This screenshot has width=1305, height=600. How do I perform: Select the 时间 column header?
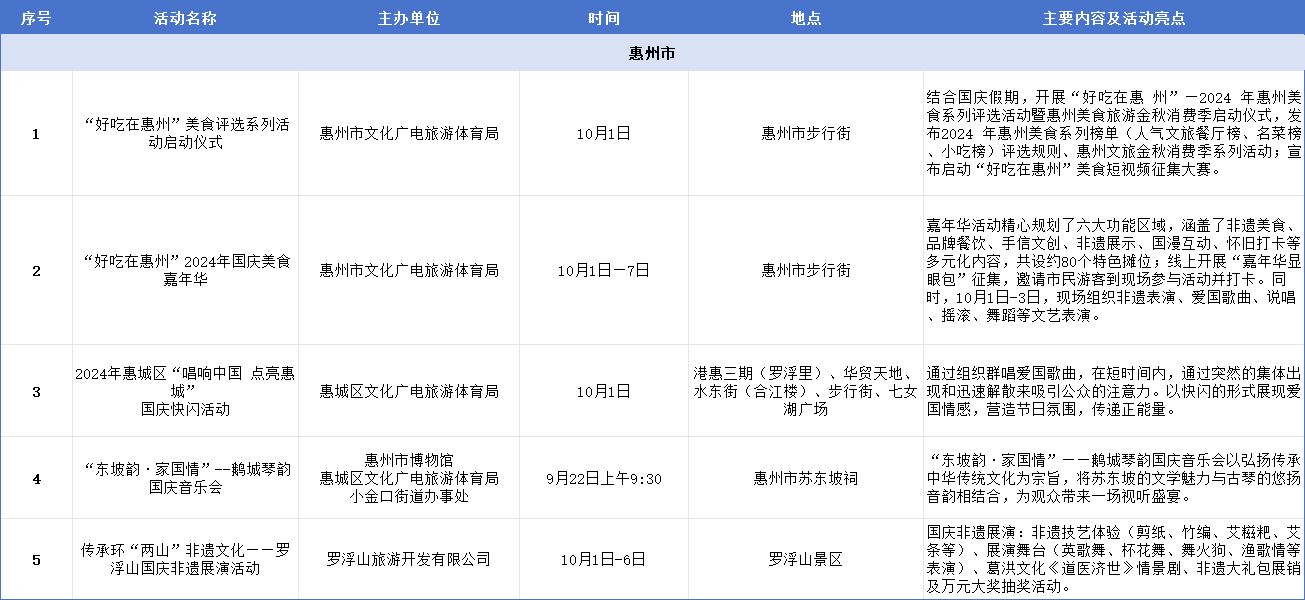604,19
